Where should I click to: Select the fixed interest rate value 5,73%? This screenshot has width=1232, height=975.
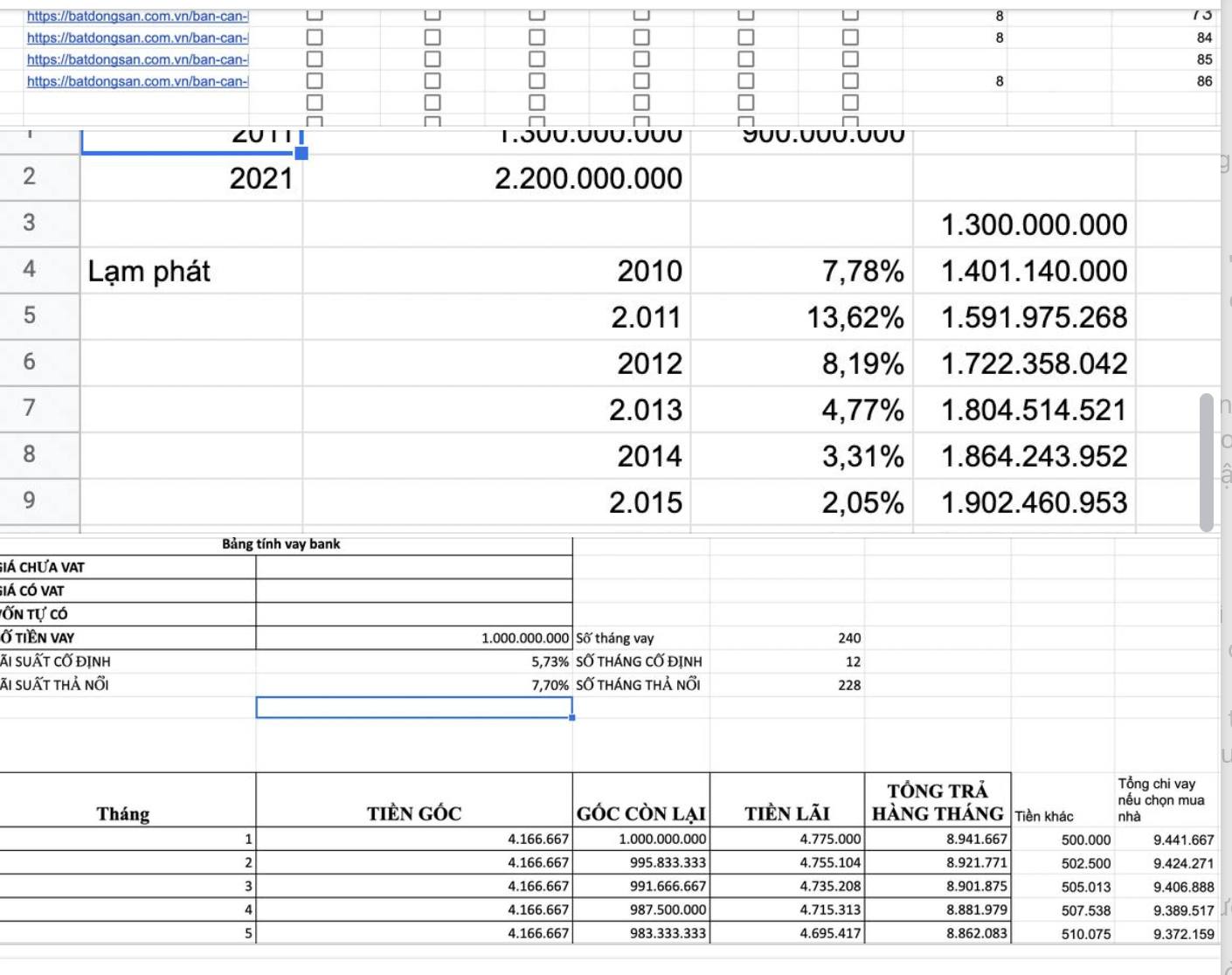pyautogui.click(x=414, y=661)
